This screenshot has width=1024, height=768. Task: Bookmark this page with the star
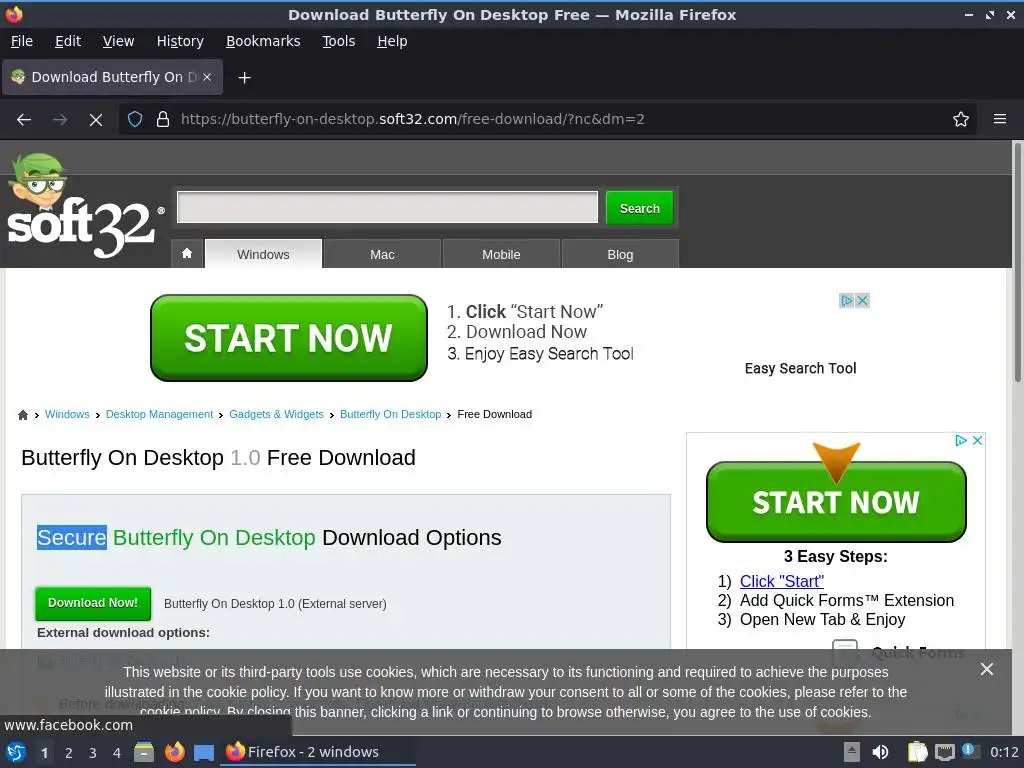coord(961,120)
